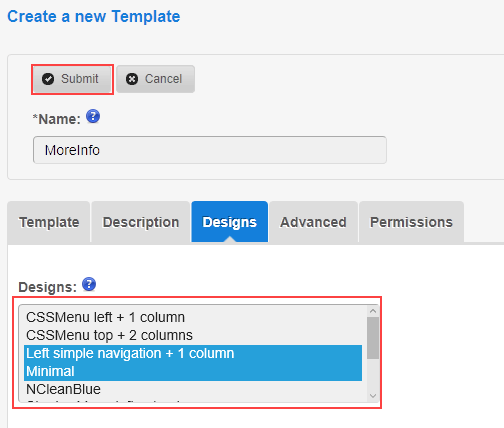
Task: Click the Name input field containing MoreInfo
Action: pos(210,150)
